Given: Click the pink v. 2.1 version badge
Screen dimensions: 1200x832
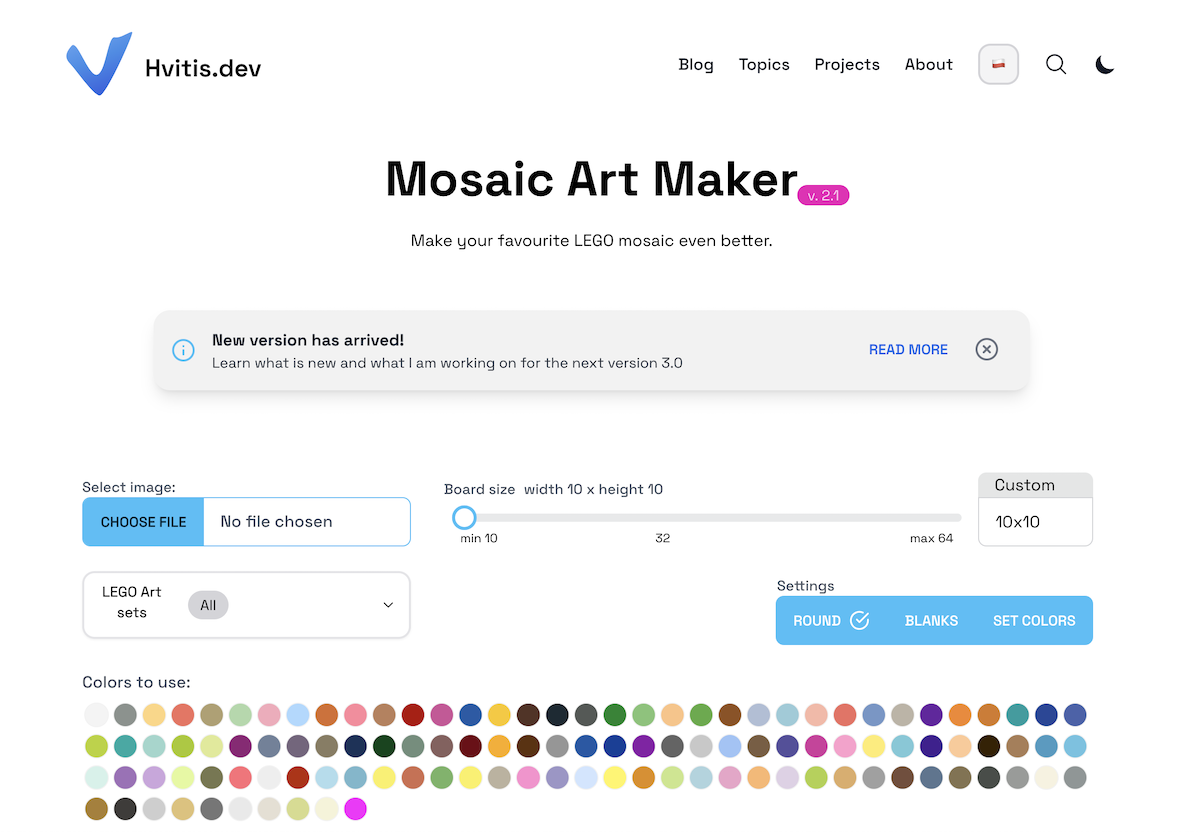Looking at the screenshot, I should pyautogui.click(x=823, y=195).
